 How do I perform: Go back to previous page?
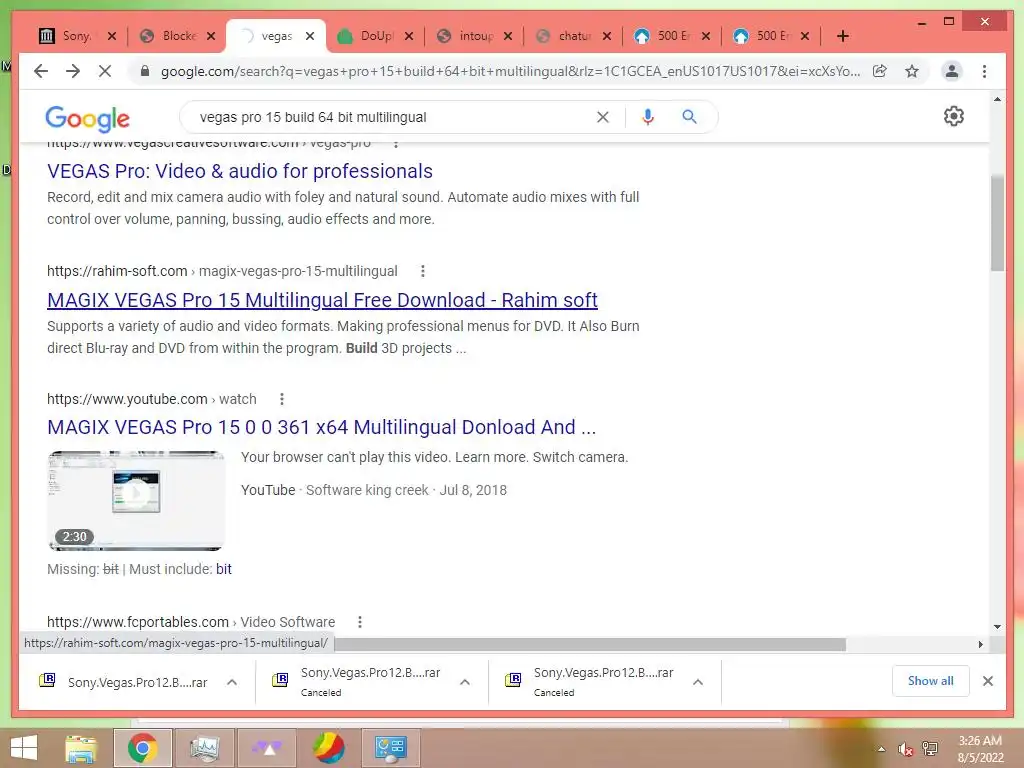[x=41, y=71]
